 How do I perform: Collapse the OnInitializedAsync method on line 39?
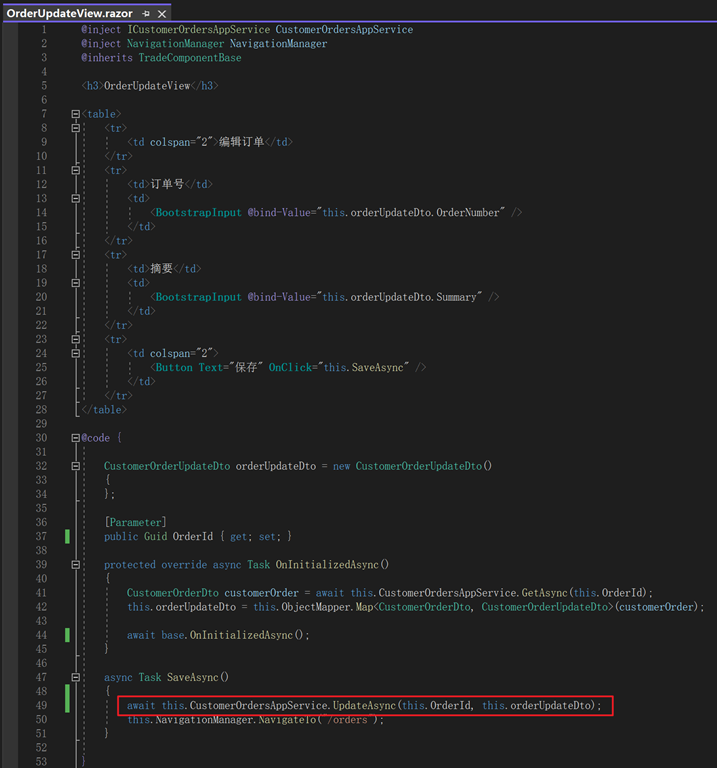(75, 565)
